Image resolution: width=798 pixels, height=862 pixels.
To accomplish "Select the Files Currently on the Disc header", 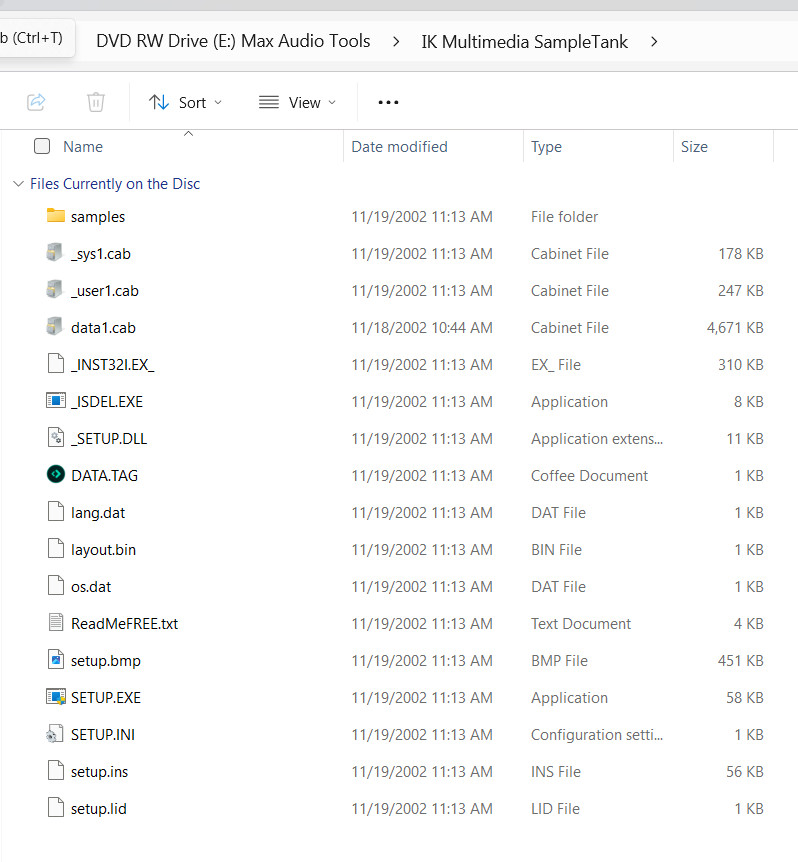I will point(115,184).
